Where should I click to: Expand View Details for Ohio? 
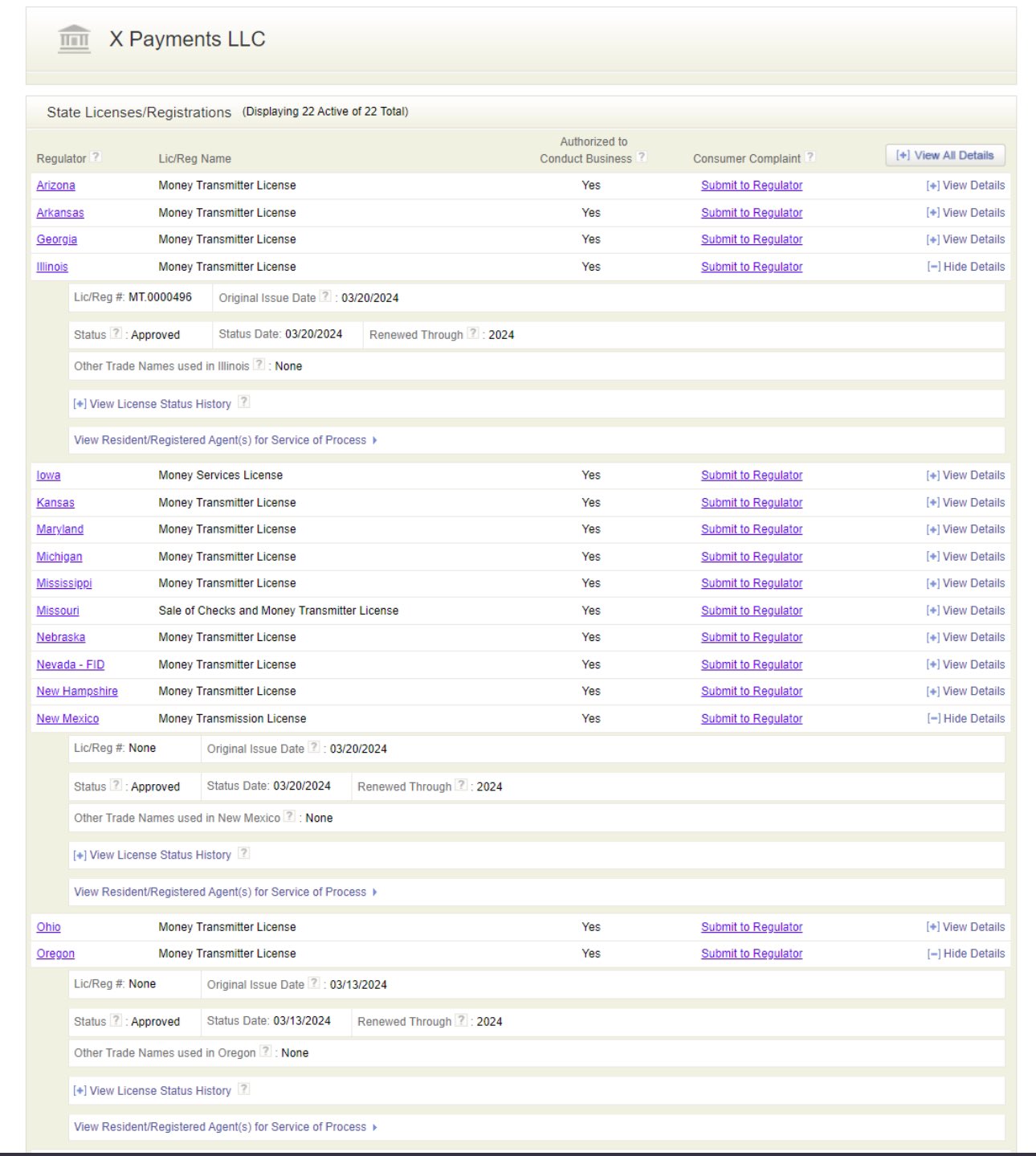coord(965,927)
